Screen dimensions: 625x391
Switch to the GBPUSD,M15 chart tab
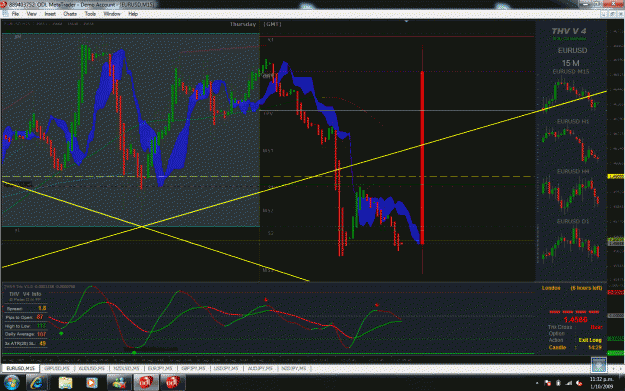57,368
